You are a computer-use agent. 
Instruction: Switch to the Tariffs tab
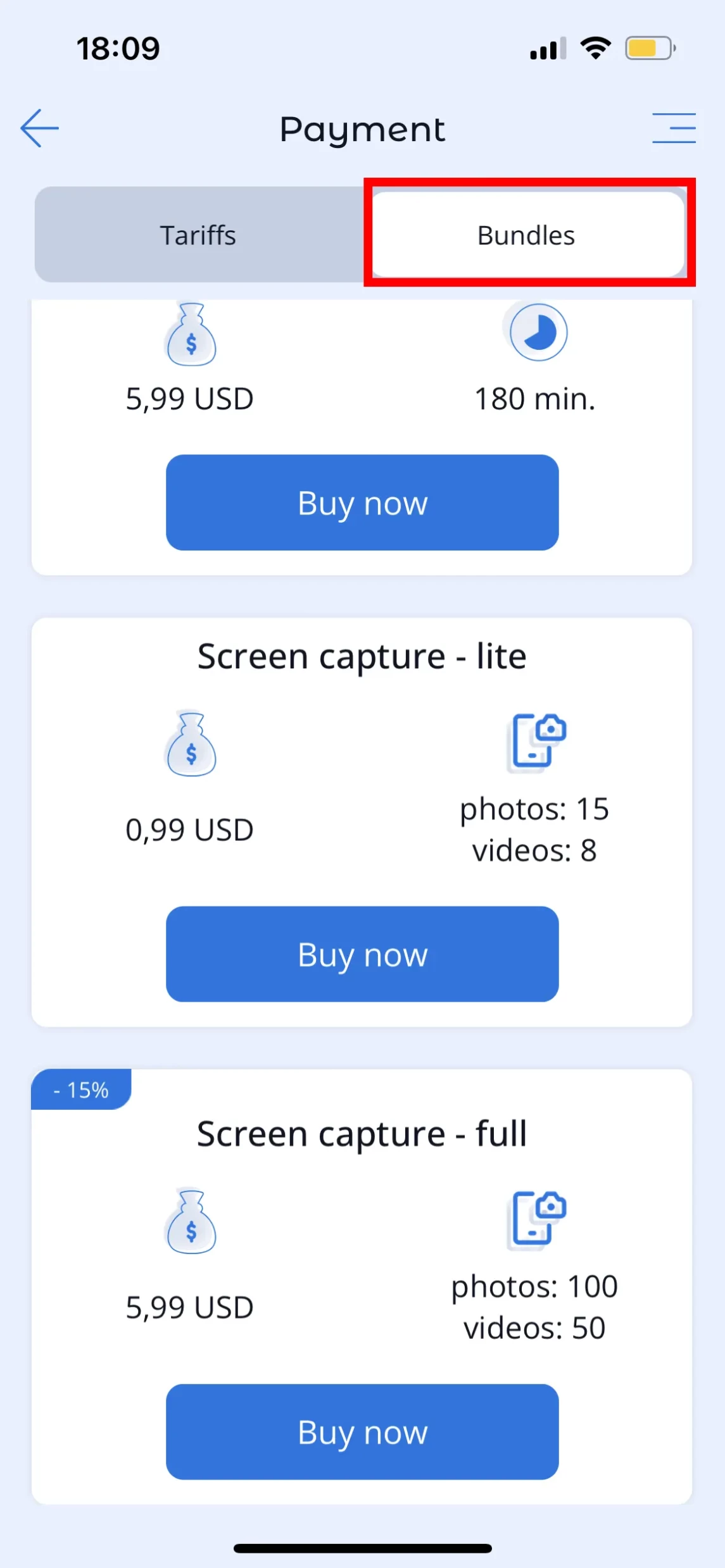tap(198, 235)
